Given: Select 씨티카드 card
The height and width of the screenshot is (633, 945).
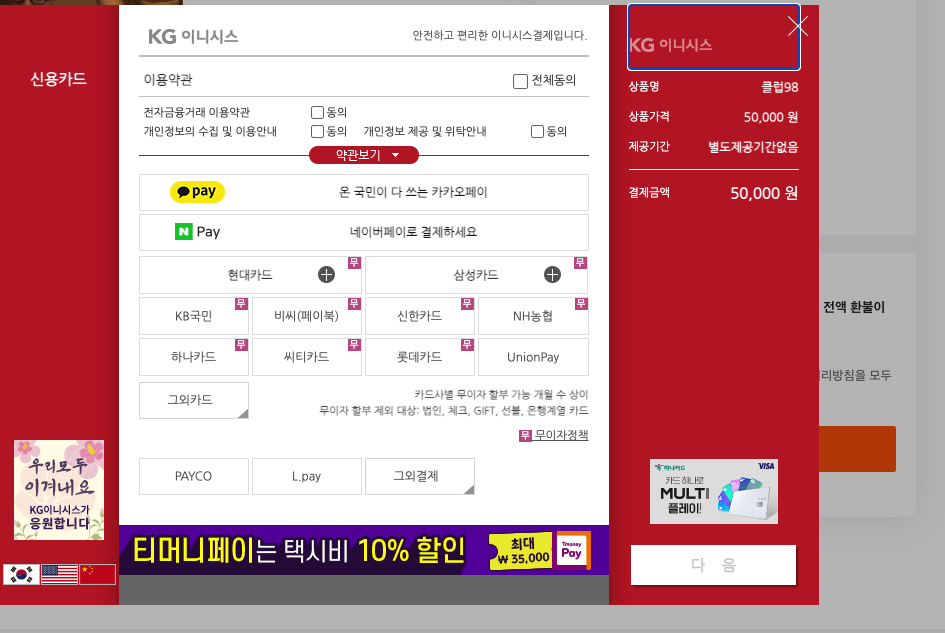Looking at the screenshot, I should (x=306, y=357).
